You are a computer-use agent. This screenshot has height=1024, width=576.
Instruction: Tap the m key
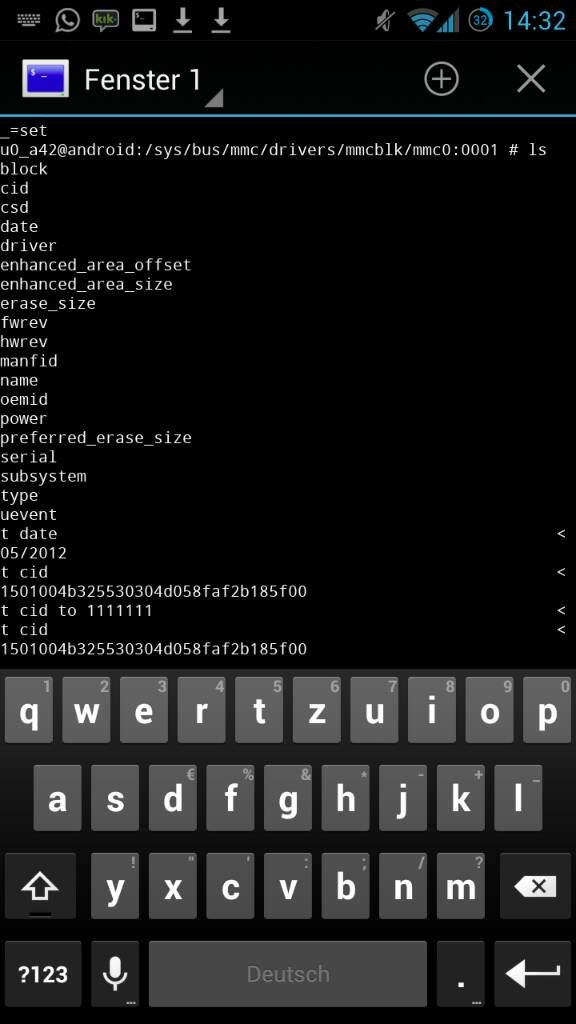pyautogui.click(x=460, y=886)
